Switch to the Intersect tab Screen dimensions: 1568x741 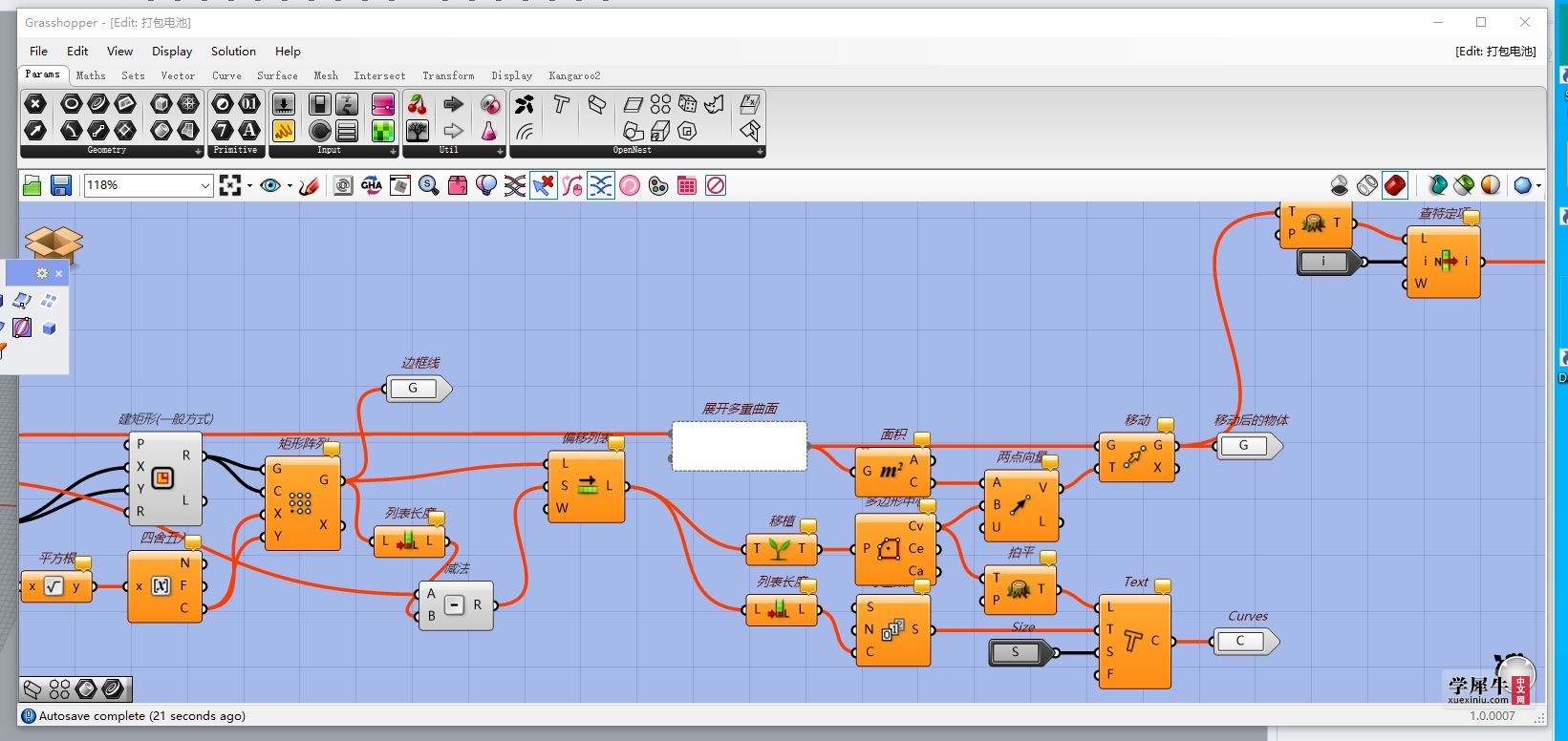[x=379, y=75]
